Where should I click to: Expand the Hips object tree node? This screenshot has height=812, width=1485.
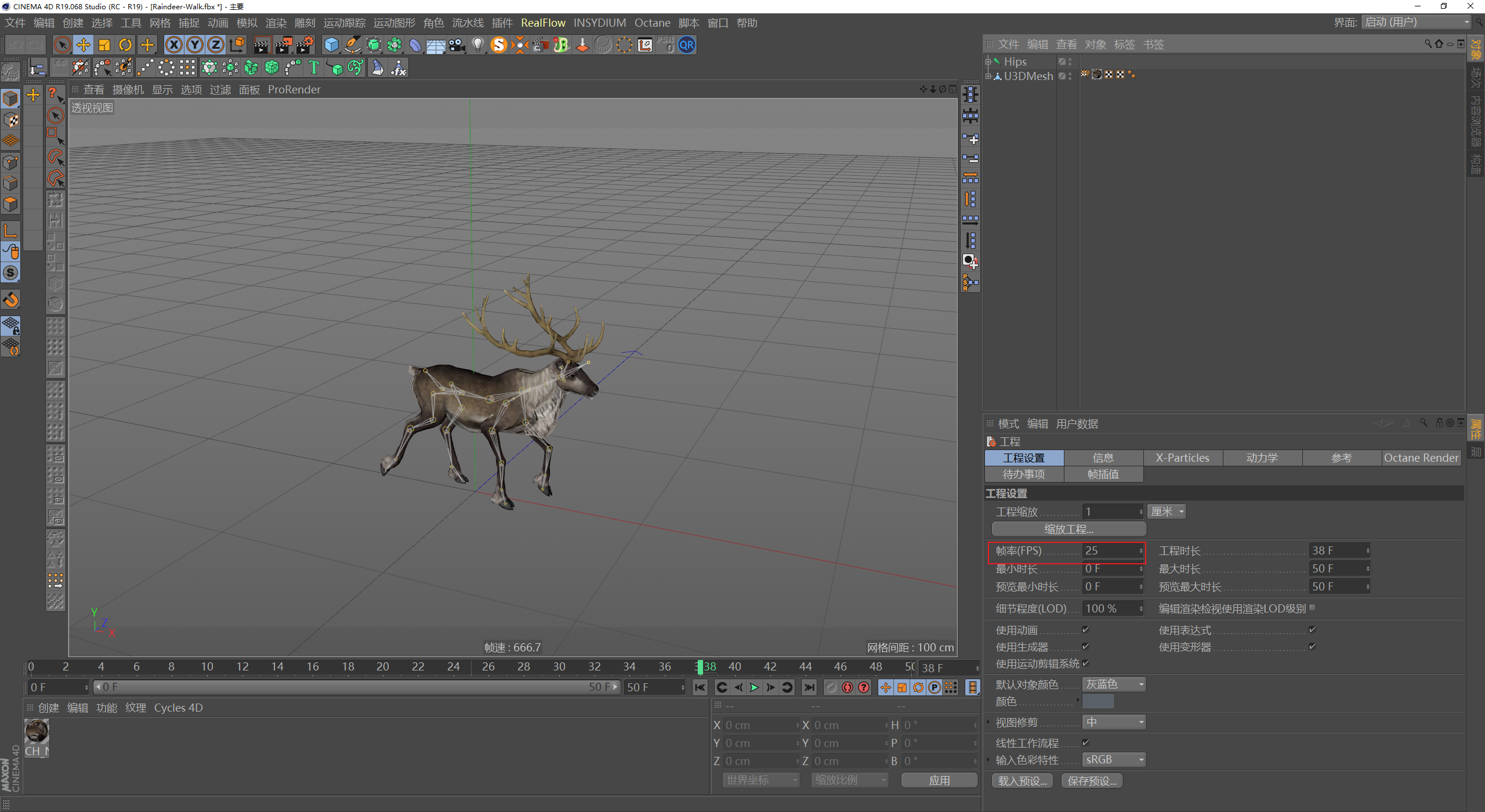pyautogui.click(x=988, y=61)
